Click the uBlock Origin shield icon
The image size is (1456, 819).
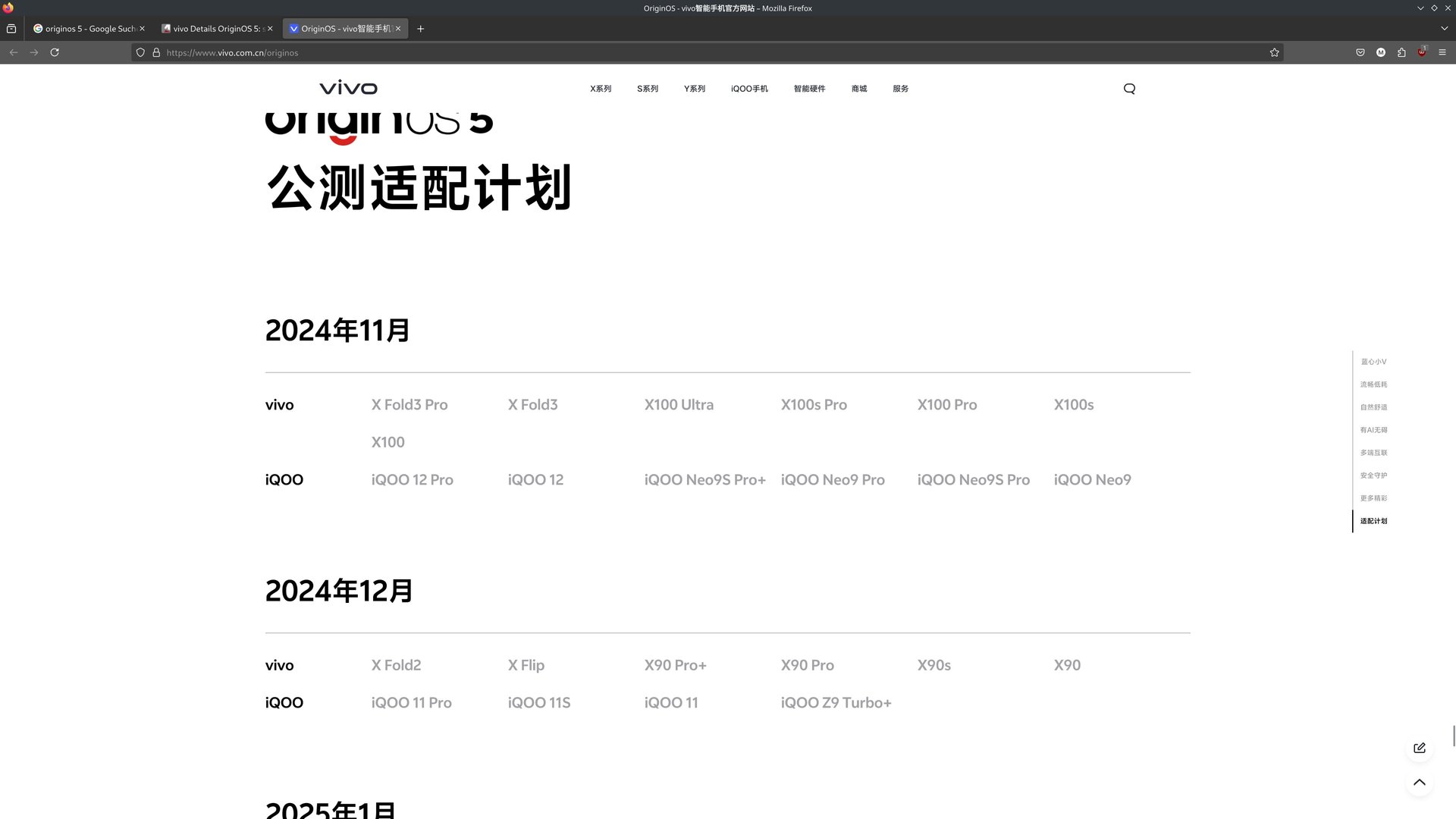coord(1422,52)
